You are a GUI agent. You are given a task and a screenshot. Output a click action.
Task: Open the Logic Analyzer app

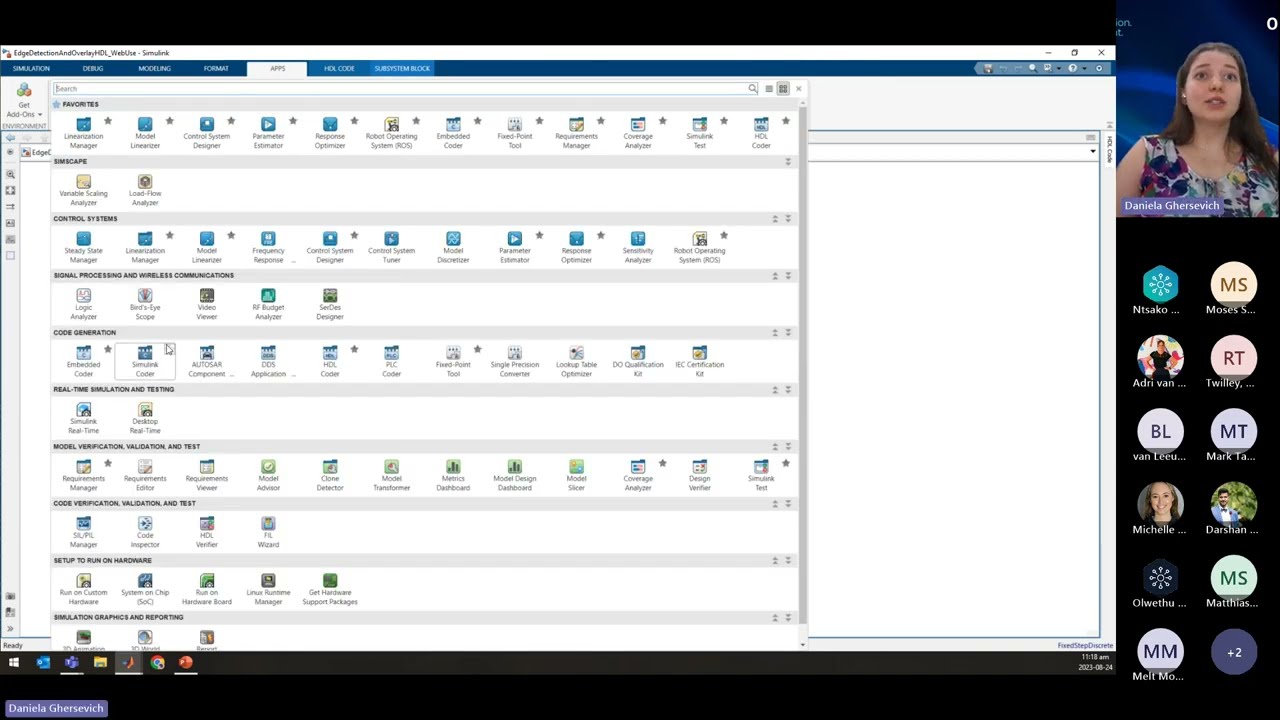[x=83, y=304]
